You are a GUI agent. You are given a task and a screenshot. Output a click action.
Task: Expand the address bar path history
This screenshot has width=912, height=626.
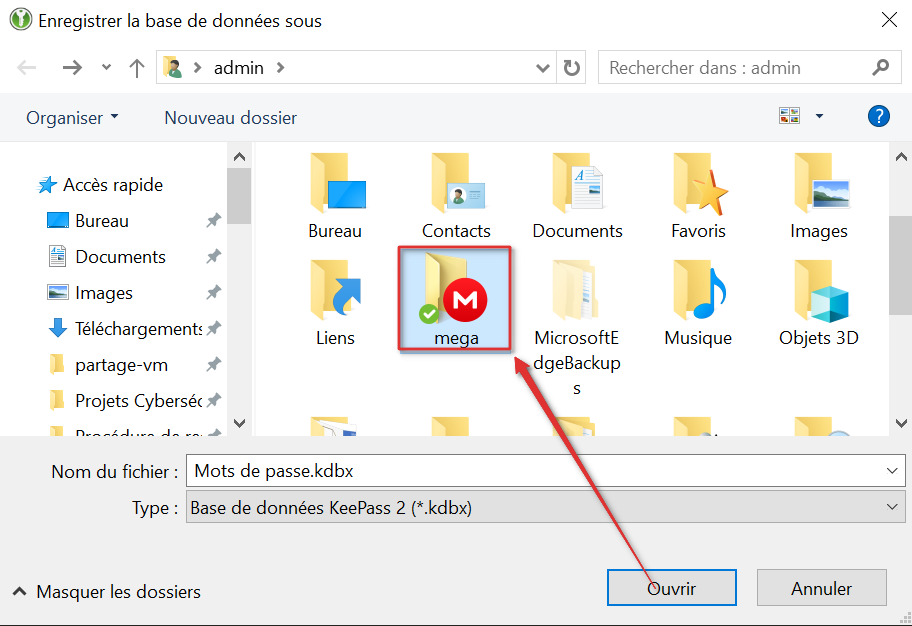pyautogui.click(x=543, y=68)
